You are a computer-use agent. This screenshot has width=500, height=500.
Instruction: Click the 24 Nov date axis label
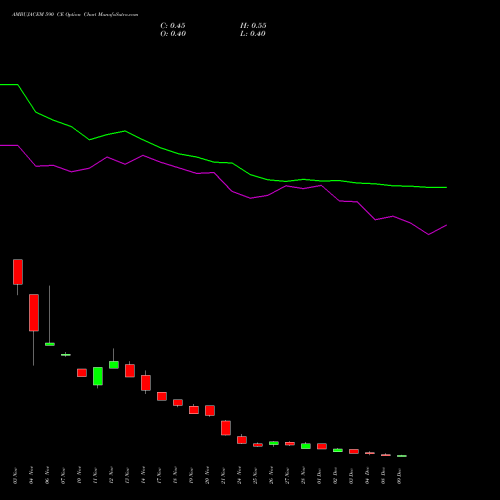point(240,476)
